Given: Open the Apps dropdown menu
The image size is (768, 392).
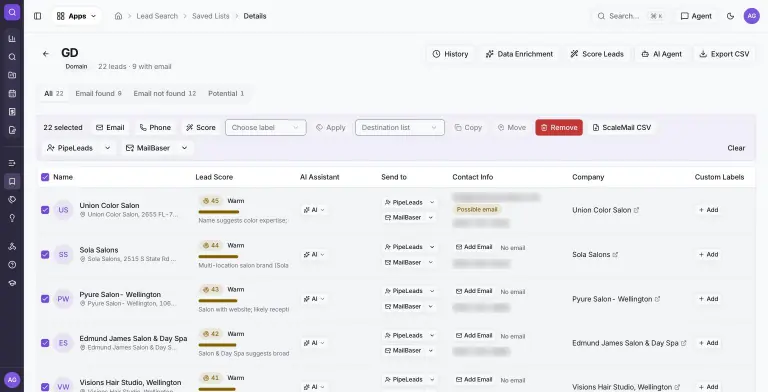Looking at the screenshot, I should coord(76,16).
